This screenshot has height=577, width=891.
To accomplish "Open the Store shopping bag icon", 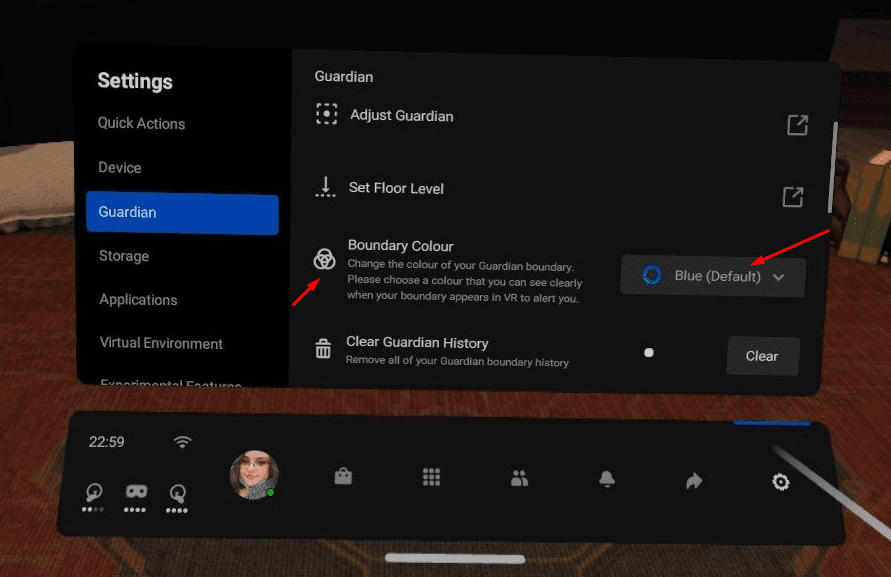I will (343, 476).
